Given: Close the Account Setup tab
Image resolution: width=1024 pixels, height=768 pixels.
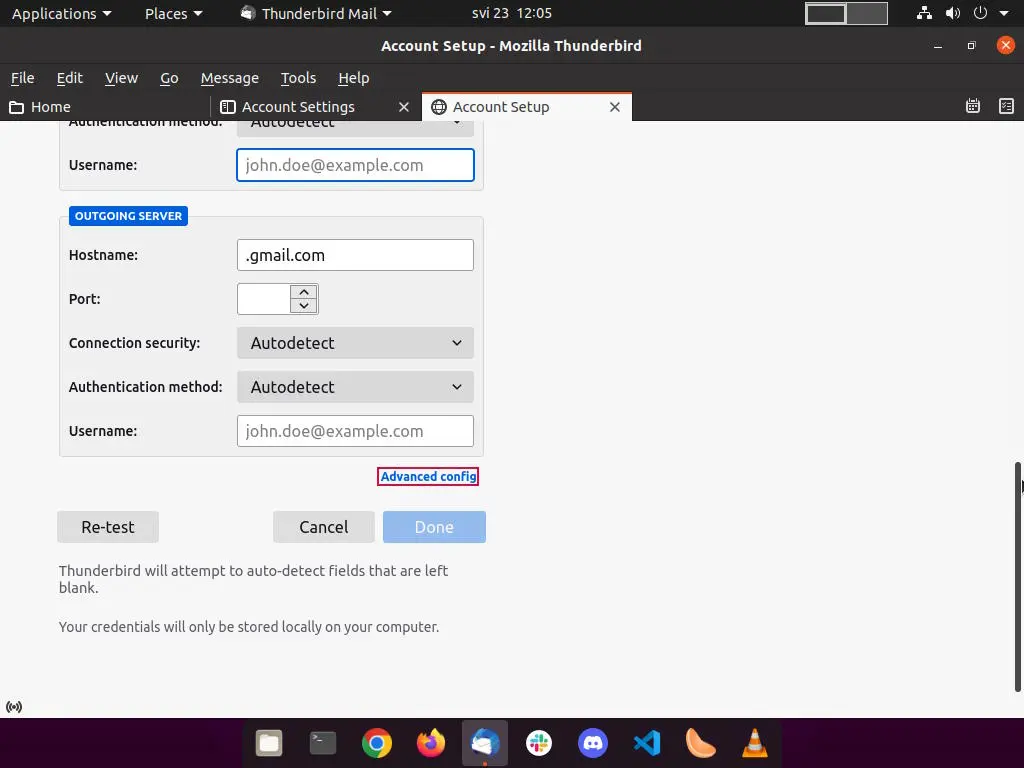Looking at the screenshot, I should click(x=615, y=107).
